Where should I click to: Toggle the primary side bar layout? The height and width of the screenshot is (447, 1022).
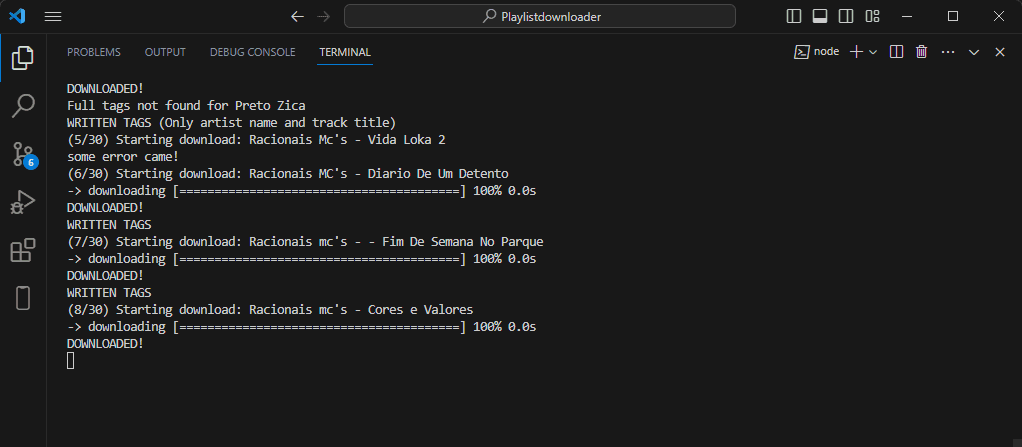794,16
